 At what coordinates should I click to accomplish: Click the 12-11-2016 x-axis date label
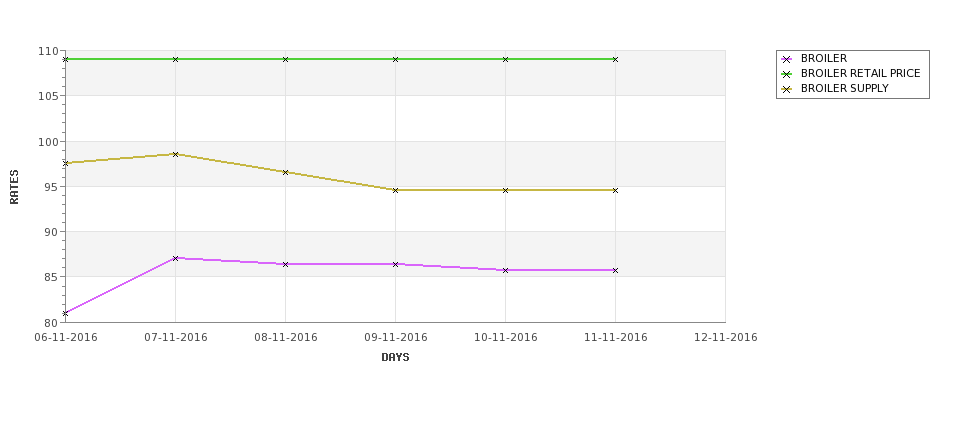(726, 338)
